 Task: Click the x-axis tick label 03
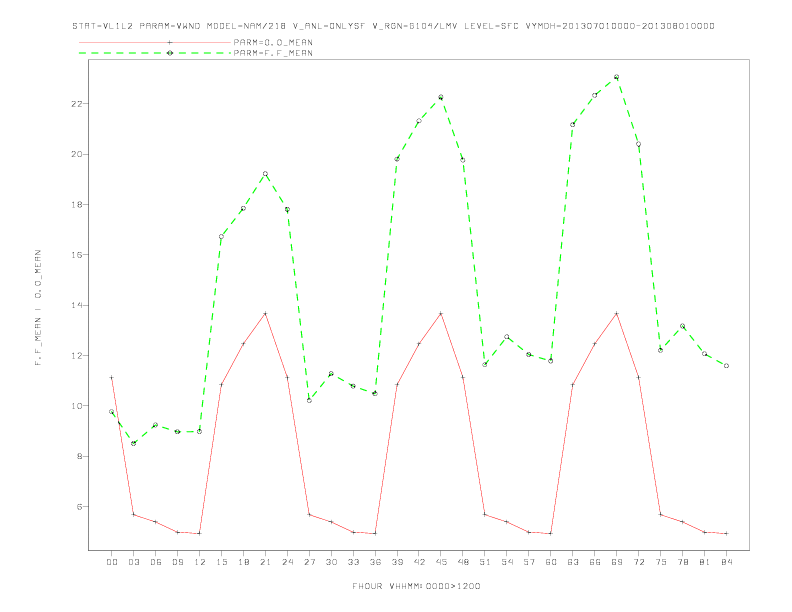[x=133, y=562]
